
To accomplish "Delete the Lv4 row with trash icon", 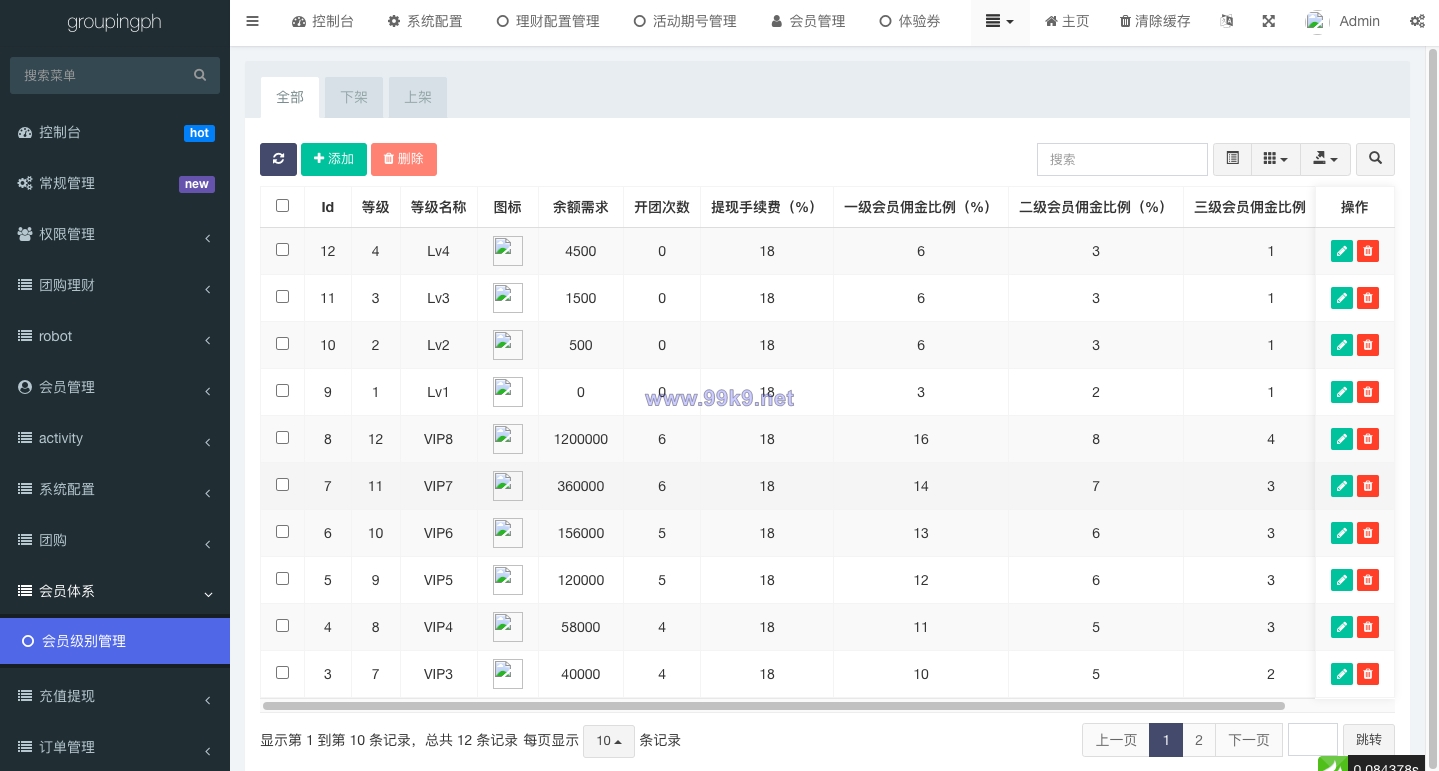I will coord(1368,251).
